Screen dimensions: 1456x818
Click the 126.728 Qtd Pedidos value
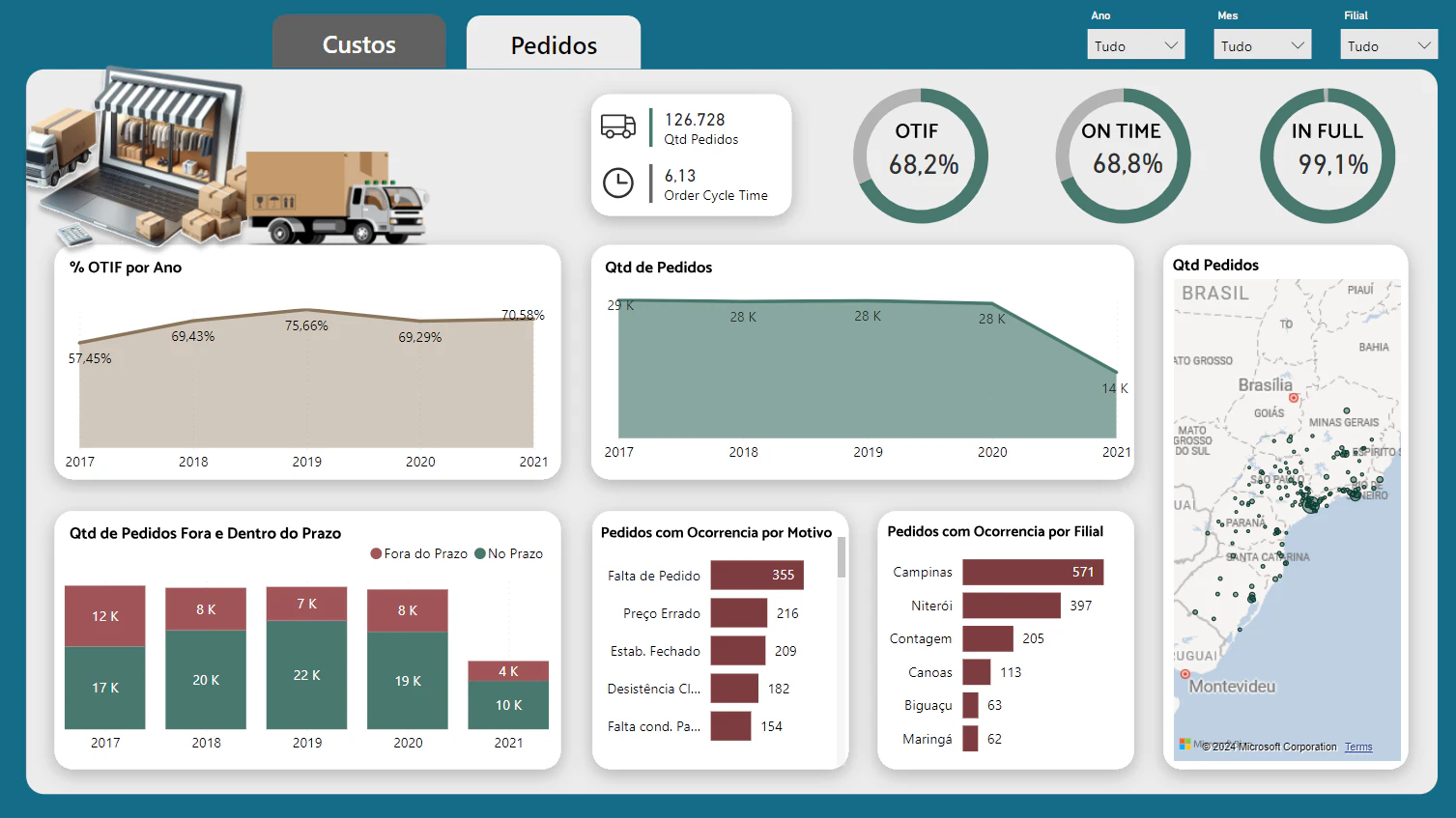(x=695, y=120)
